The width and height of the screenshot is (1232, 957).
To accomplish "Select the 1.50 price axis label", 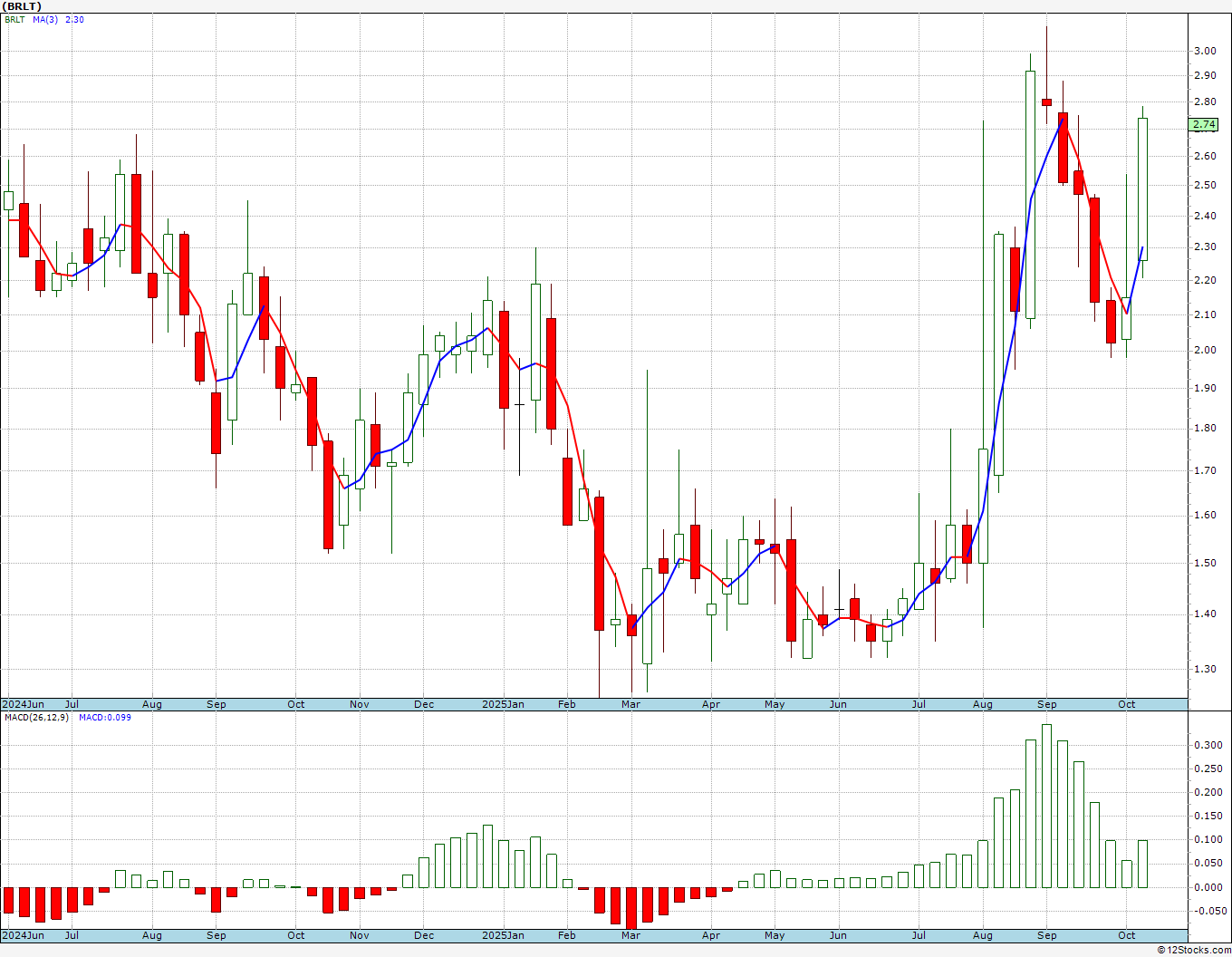I will tap(1205, 564).
